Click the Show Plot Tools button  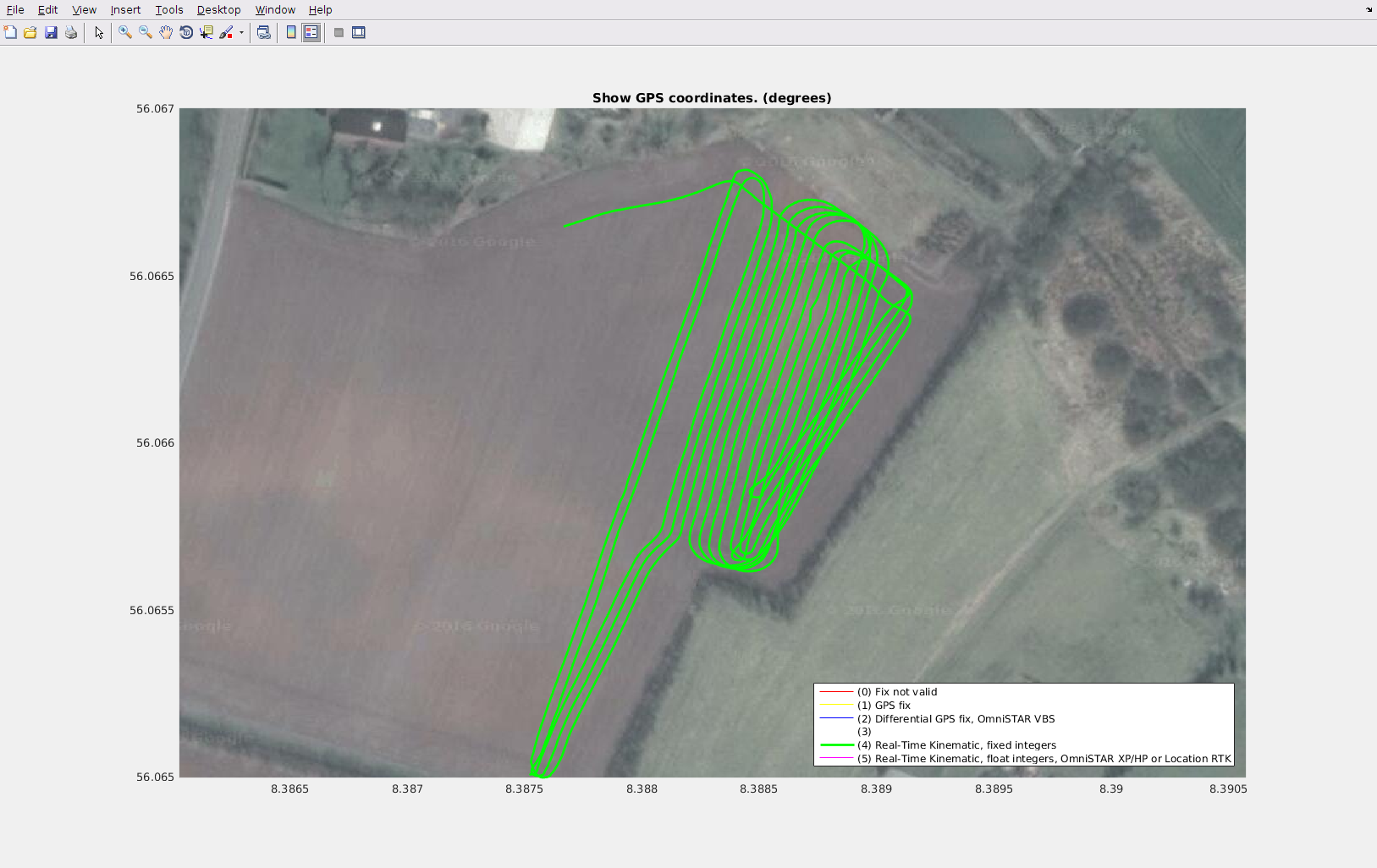359,32
